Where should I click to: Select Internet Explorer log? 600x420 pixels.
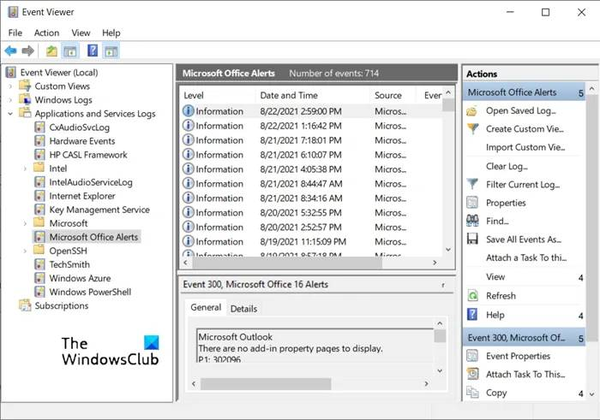click(82, 196)
